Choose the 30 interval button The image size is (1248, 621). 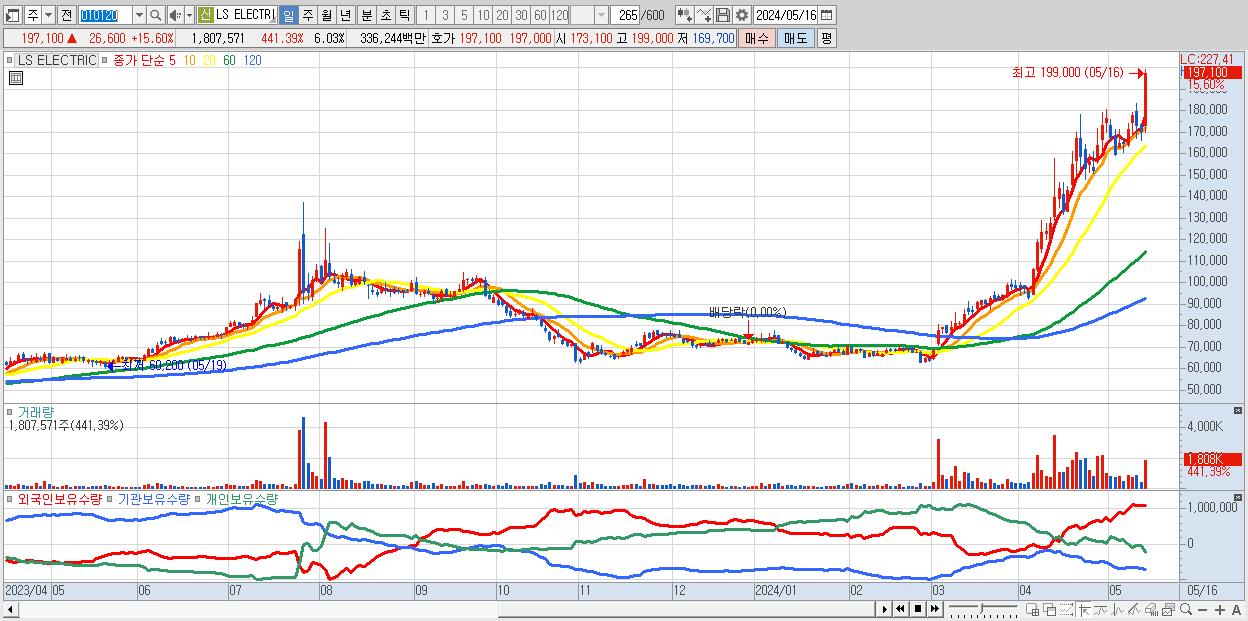521,15
